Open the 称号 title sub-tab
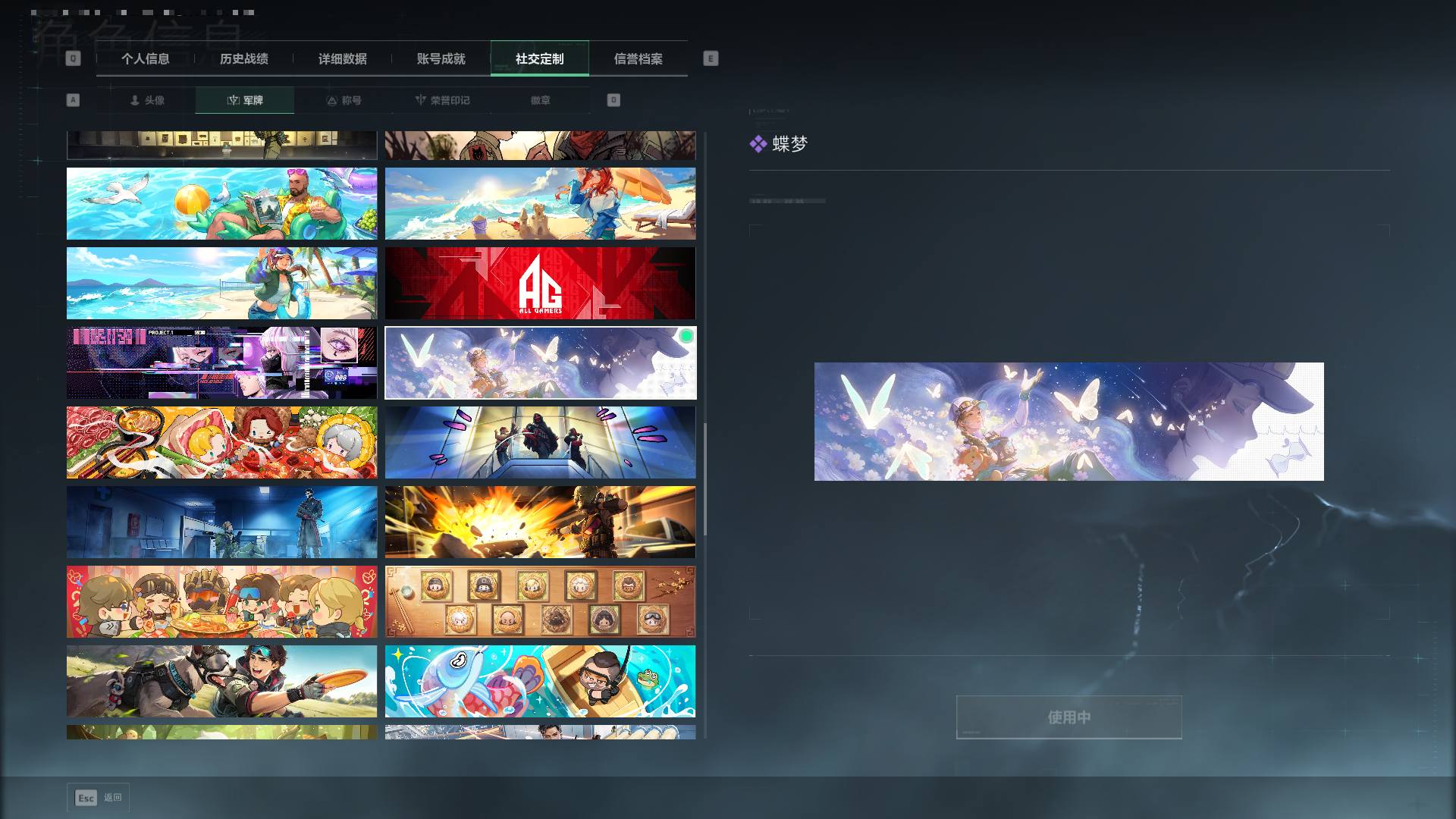Screen dimensions: 1456x819 pyautogui.click(x=344, y=100)
